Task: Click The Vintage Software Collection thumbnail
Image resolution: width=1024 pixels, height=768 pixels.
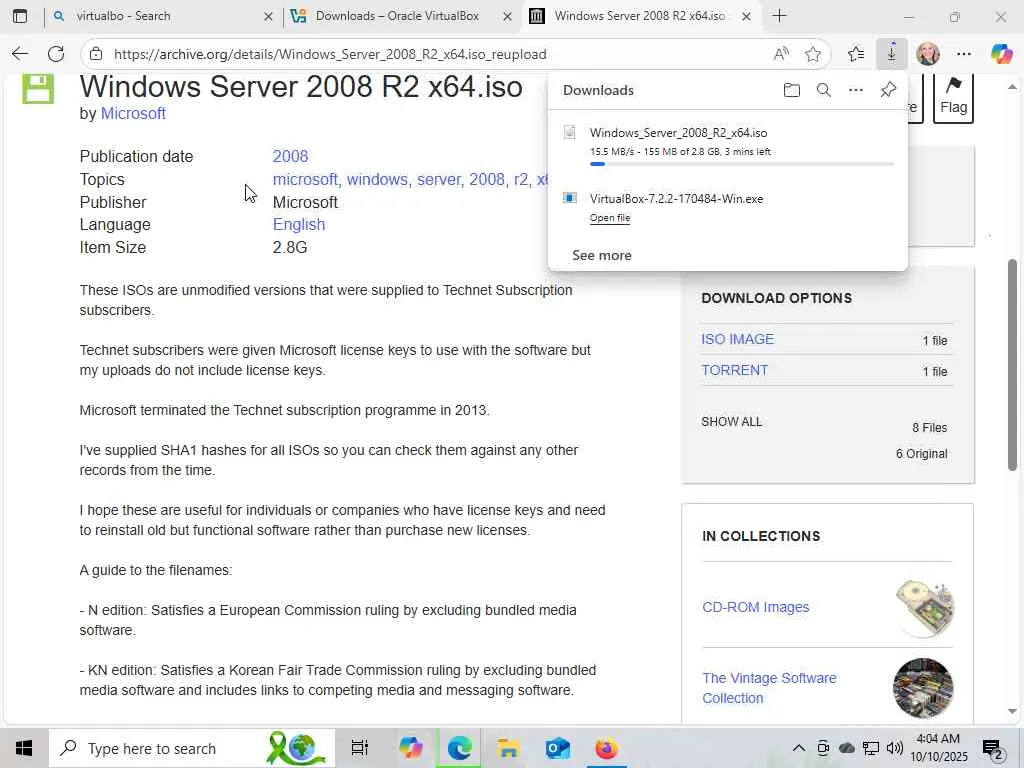Action: [923, 688]
